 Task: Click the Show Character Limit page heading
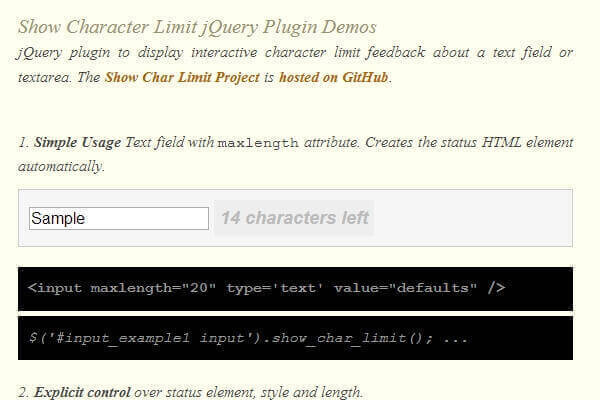(197, 26)
